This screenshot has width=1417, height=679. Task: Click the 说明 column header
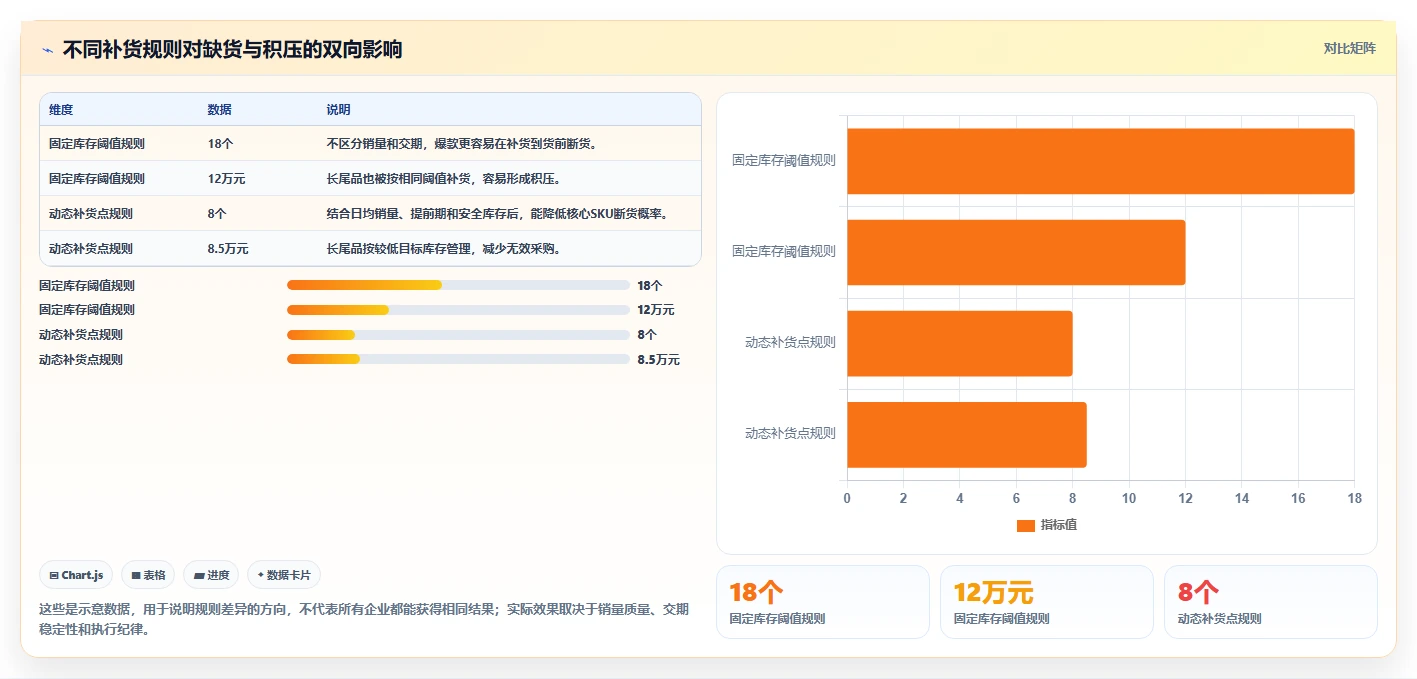pos(338,110)
